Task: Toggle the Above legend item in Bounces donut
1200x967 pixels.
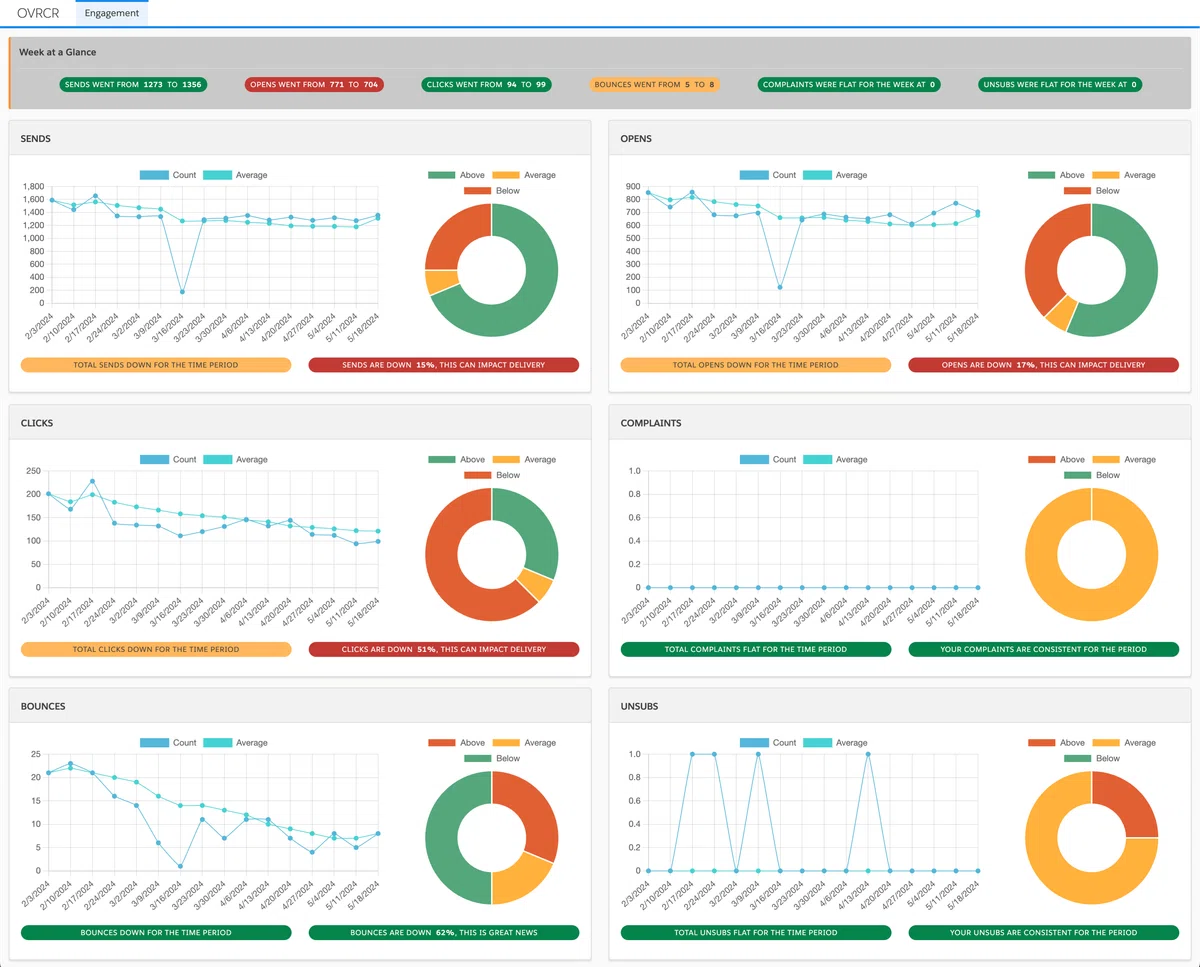Action: [457, 743]
